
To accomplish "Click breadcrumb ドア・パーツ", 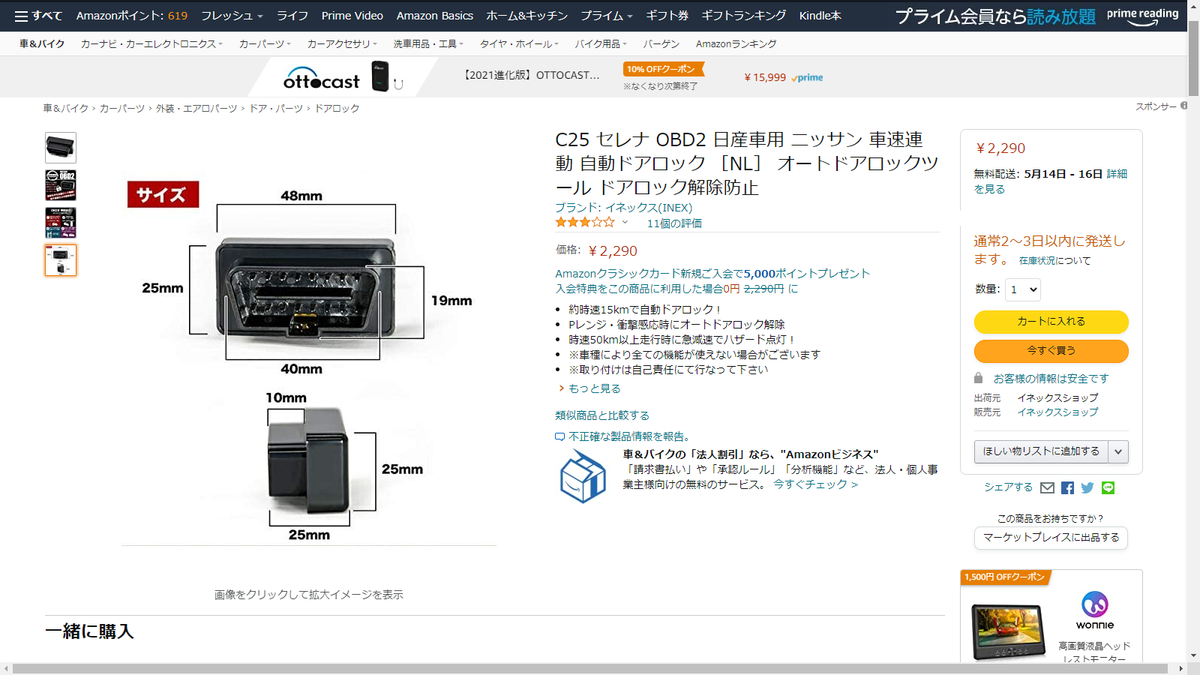I will pos(276,108).
